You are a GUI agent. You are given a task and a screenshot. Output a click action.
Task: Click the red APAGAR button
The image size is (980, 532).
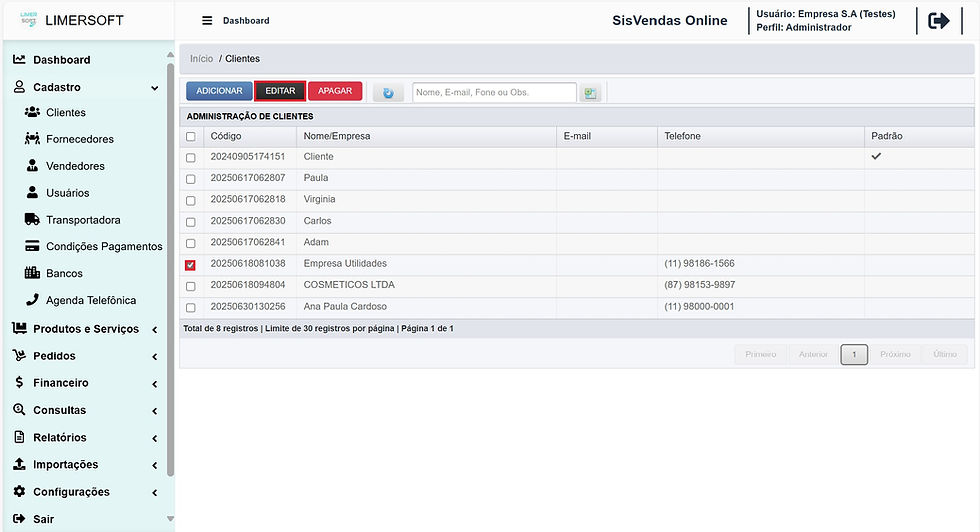[x=335, y=91]
